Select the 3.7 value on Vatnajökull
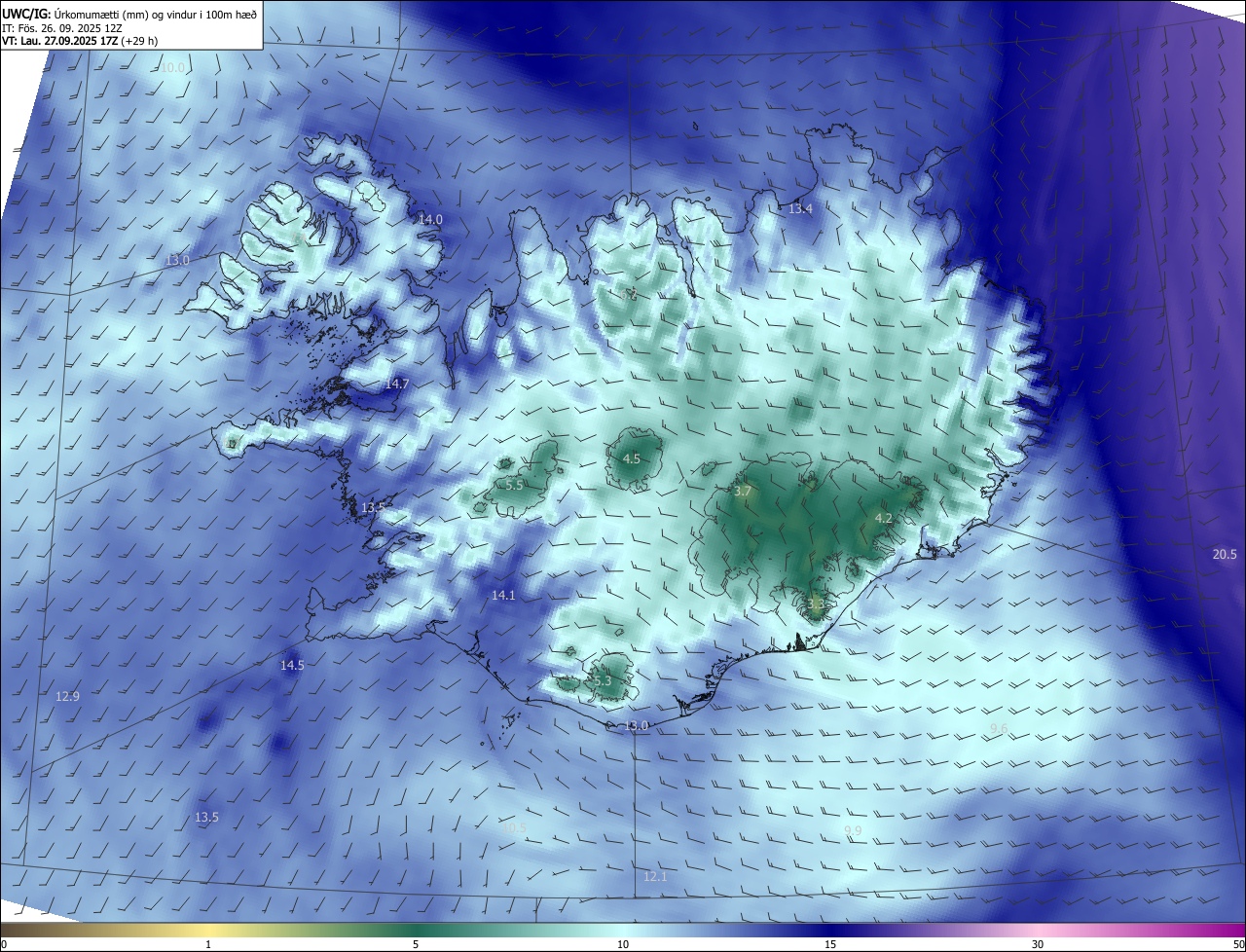 743,493
